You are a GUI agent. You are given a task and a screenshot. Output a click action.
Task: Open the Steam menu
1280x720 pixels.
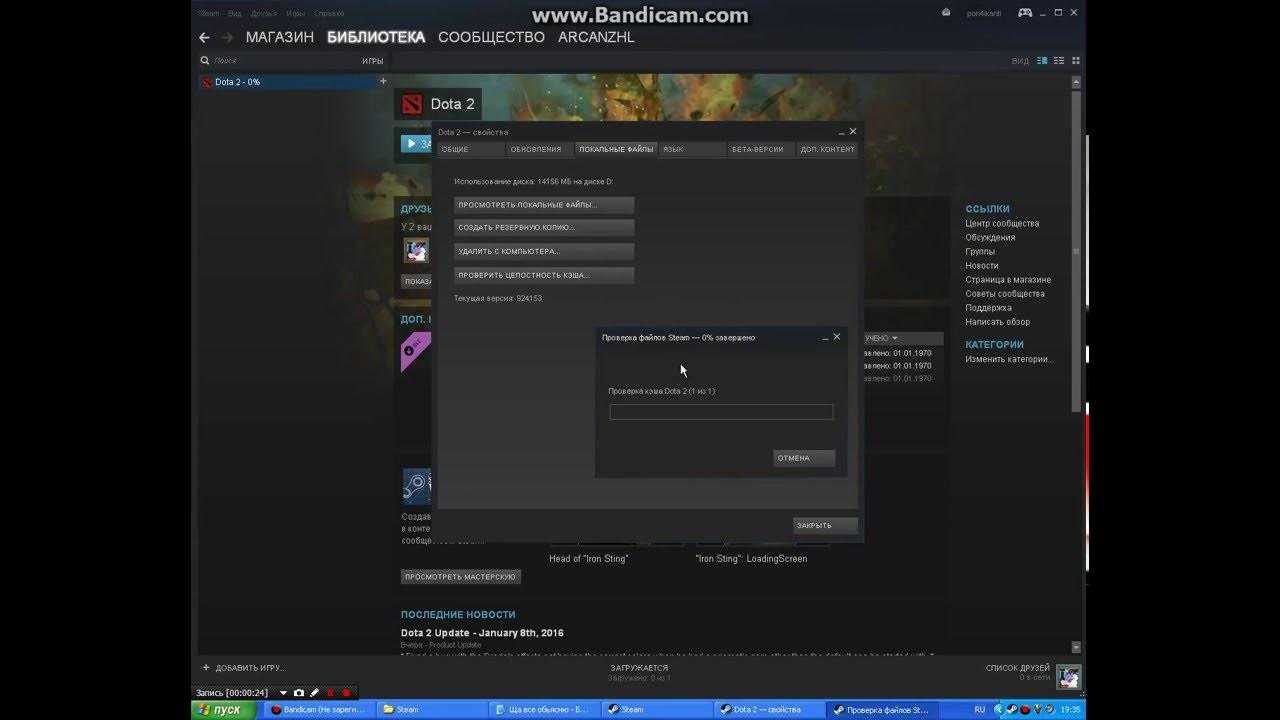click(x=208, y=13)
